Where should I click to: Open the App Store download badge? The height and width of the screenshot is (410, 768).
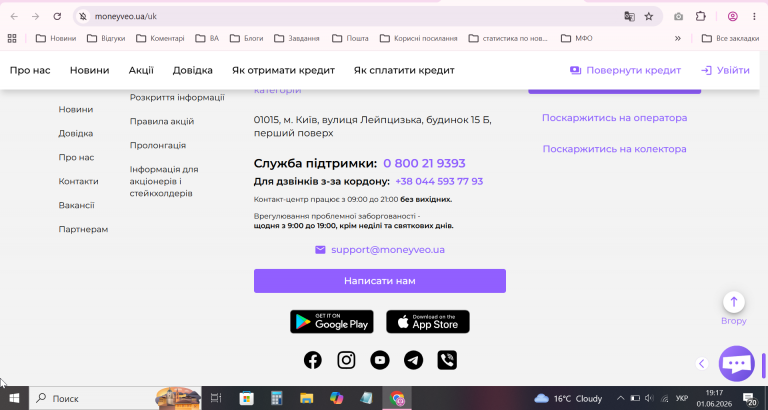428,322
